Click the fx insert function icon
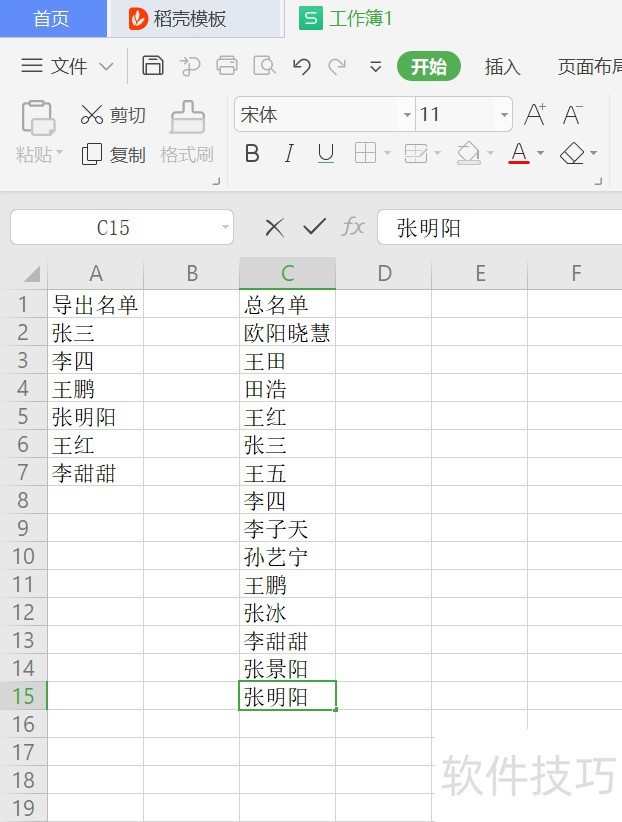This screenshot has width=622, height=822. (x=353, y=227)
